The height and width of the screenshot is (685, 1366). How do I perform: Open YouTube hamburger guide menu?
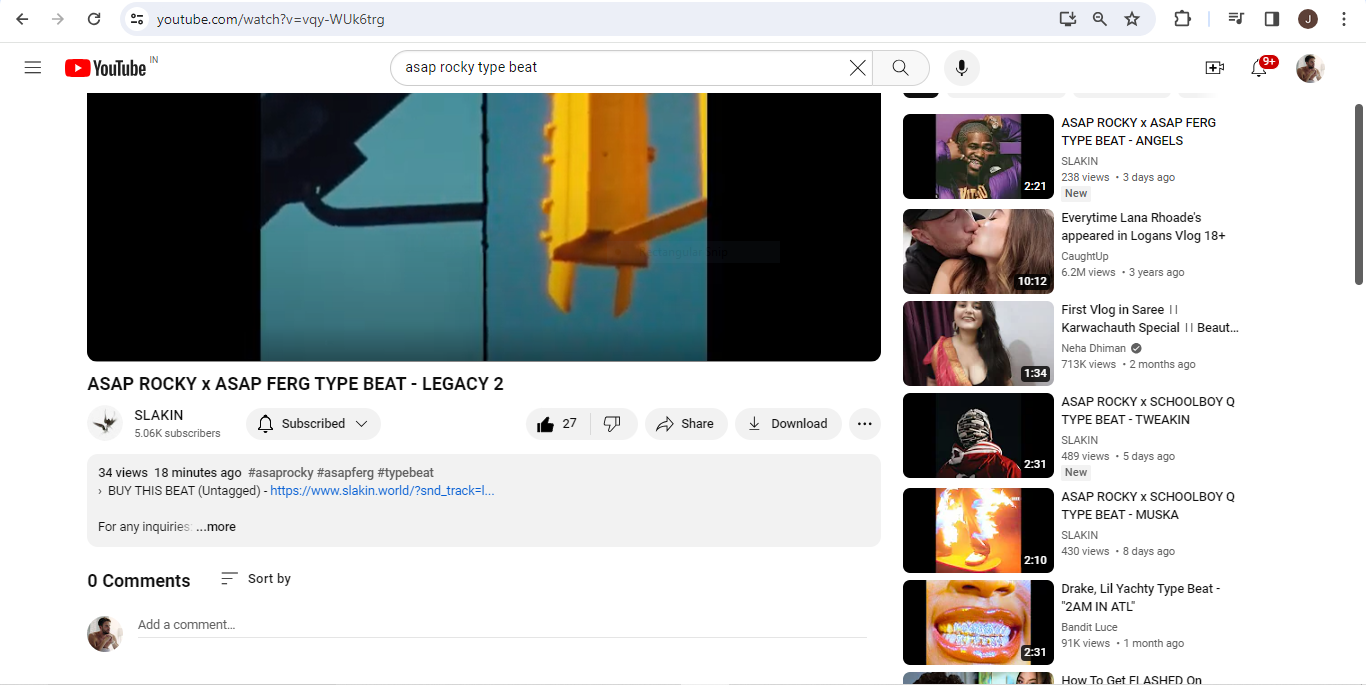(33, 67)
